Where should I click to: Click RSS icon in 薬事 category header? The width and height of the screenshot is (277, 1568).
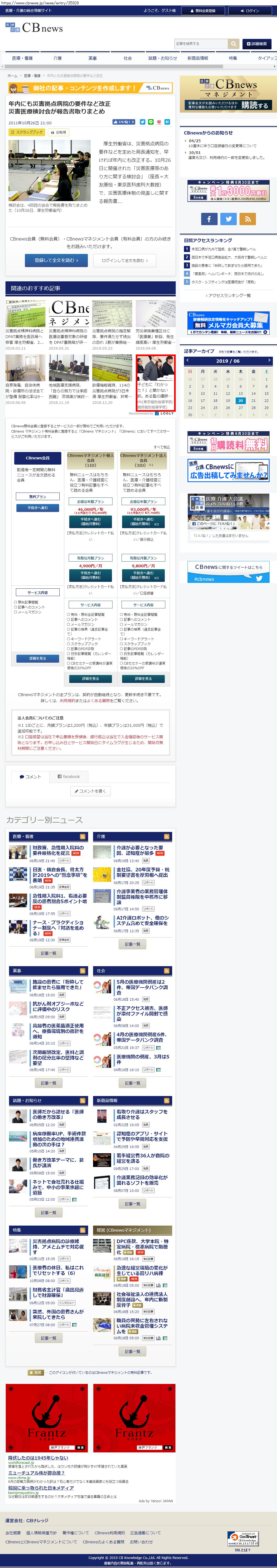(83, 971)
